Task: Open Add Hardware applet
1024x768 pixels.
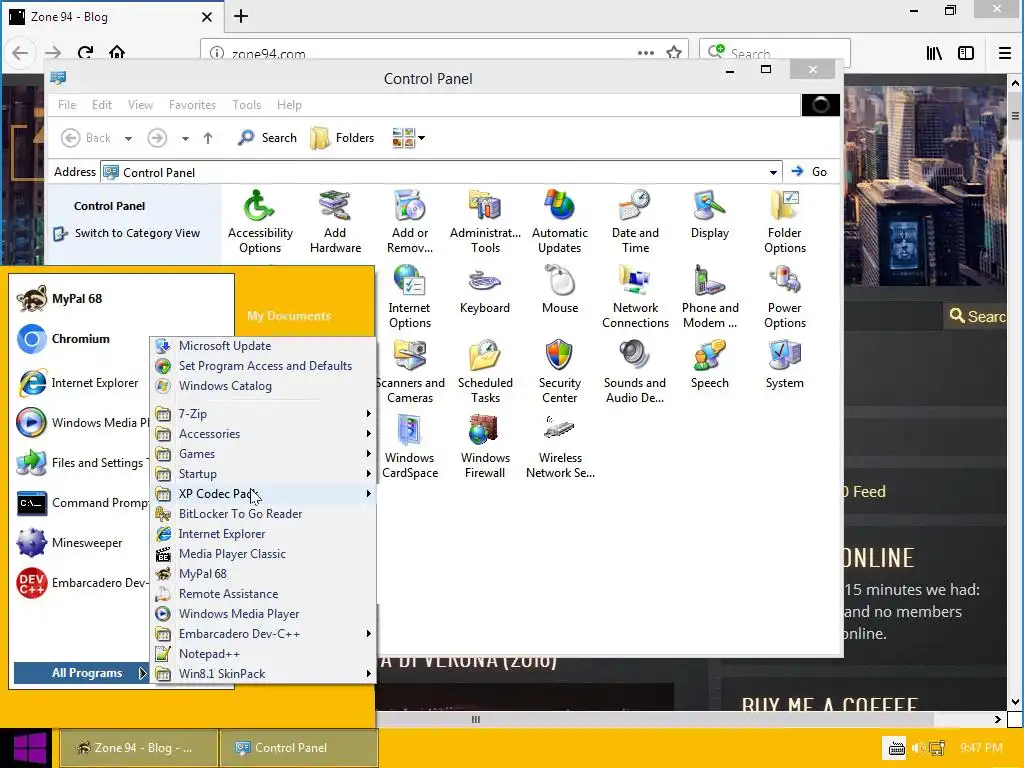Action: coord(335,222)
